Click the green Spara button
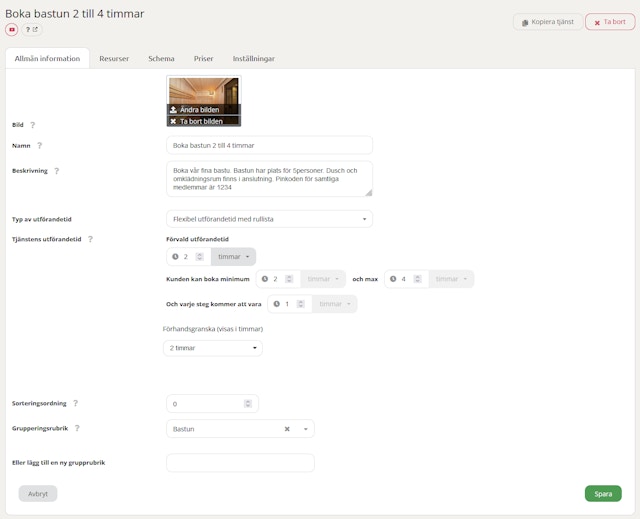 (603, 494)
